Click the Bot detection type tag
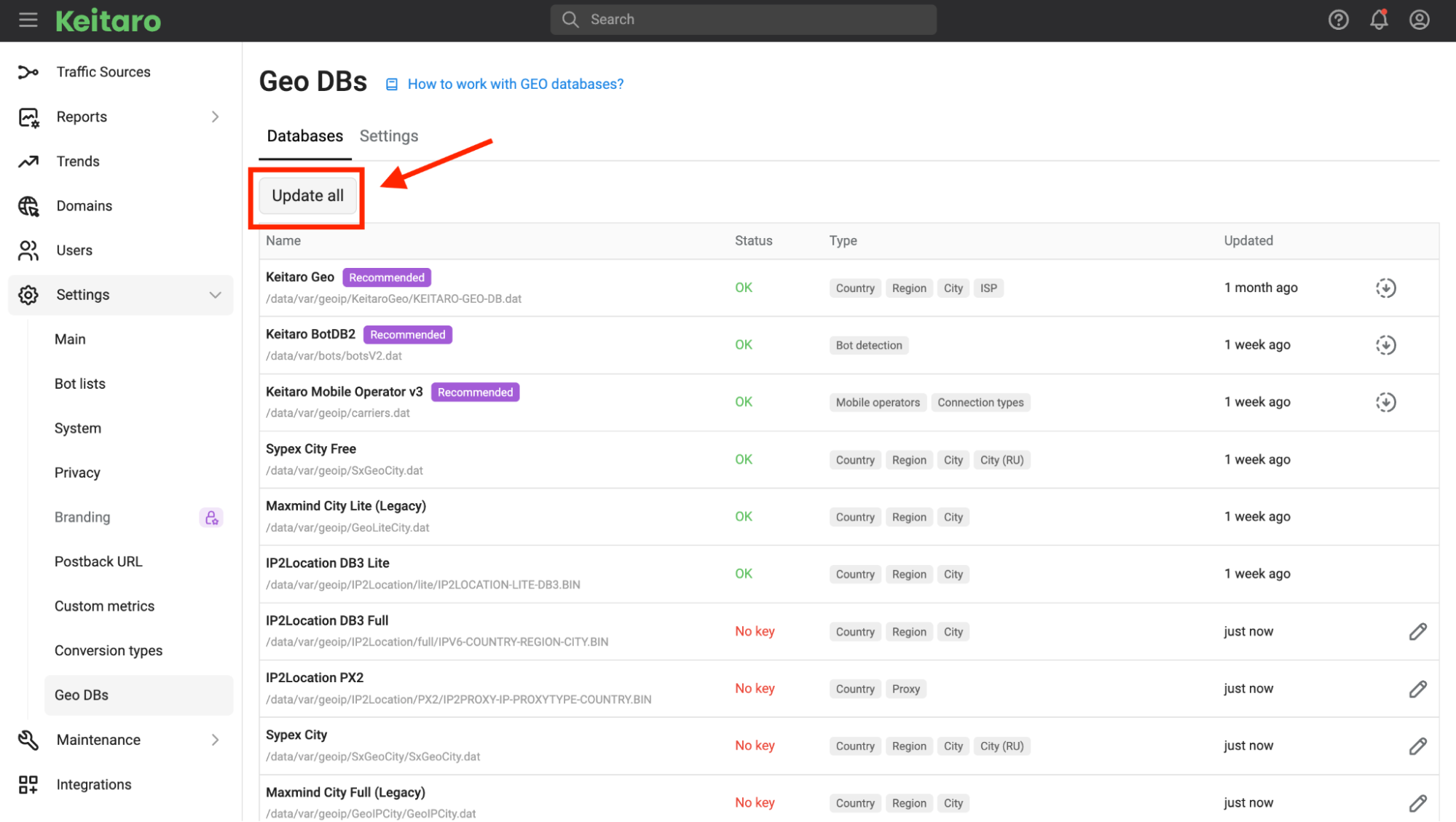 tap(869, 345)
